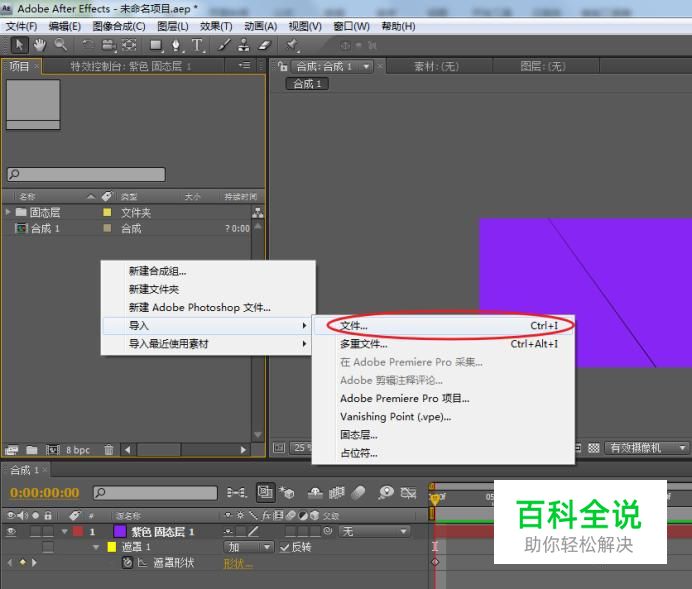Select the Selection arrow tool
Viewport: 692px width, 589px height.
click(19, 45)
